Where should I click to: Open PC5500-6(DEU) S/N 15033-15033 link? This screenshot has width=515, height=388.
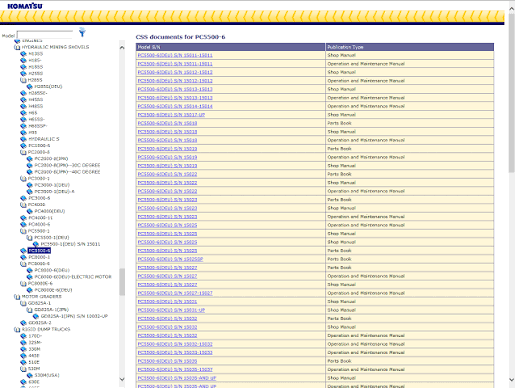[175, 353]
